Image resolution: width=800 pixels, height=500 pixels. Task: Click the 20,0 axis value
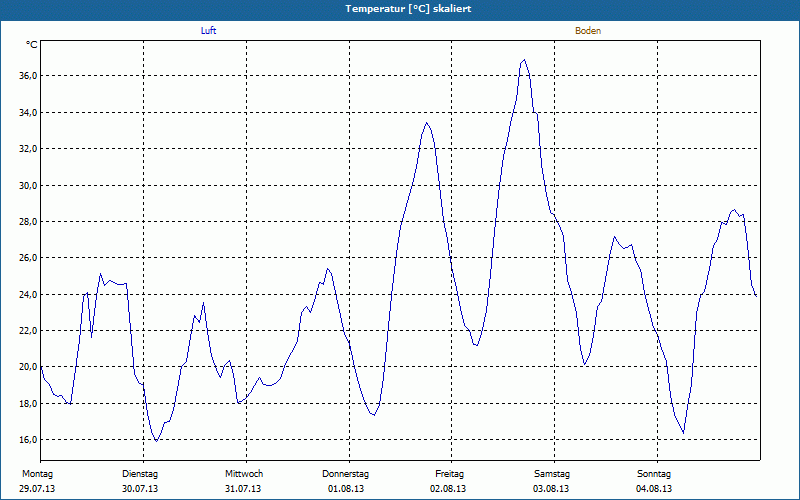tap(27, 367)
